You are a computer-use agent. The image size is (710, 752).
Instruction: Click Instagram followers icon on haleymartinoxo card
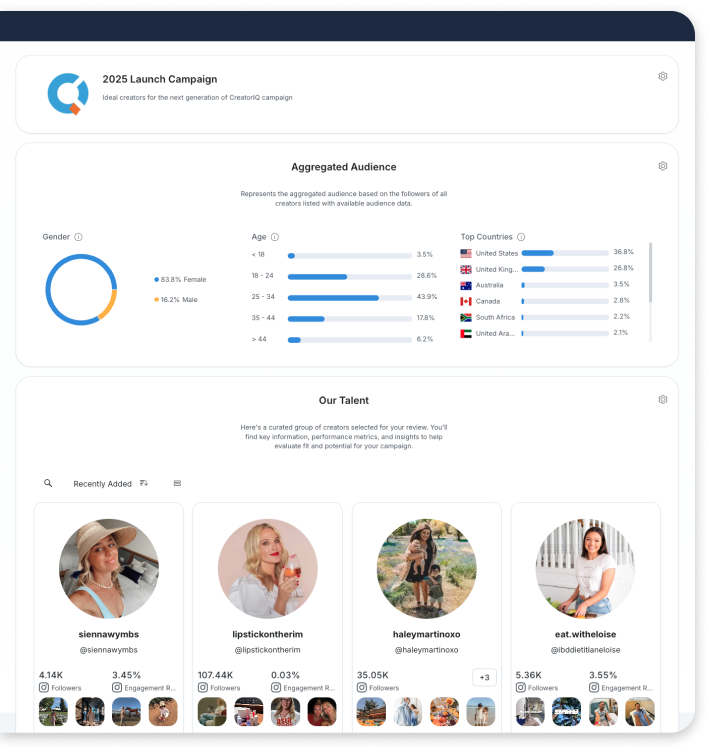click(362, 688)
